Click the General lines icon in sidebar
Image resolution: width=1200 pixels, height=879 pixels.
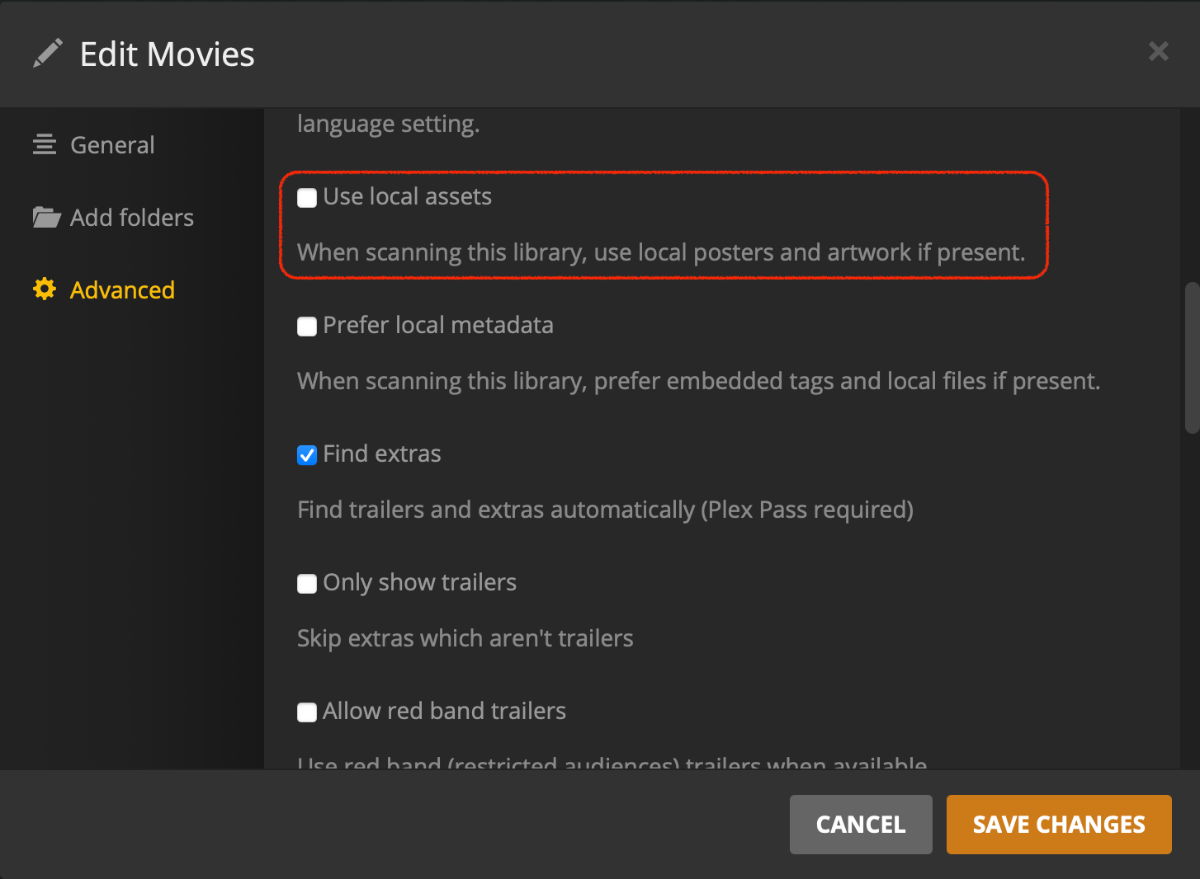(x=44, y=145)
